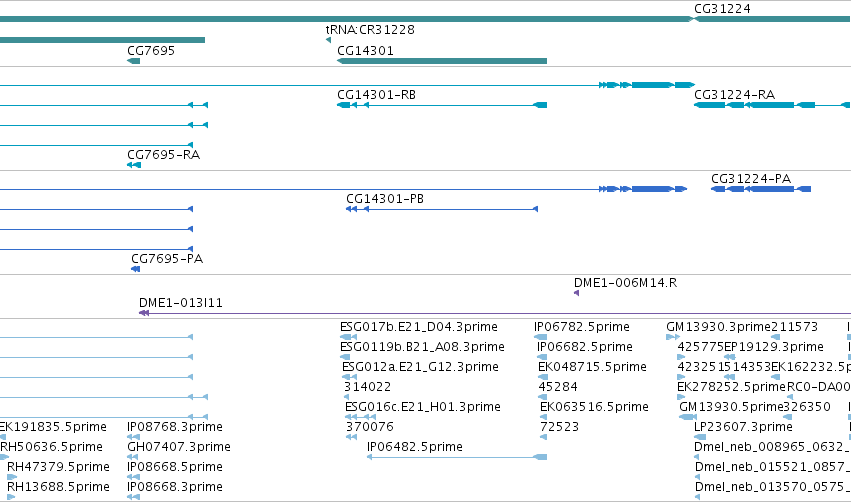Image resolution: width=851 pixels, height=502 pixels.
Task: Click the GH07407.3prime EST arrows
Action: click(132, 457)
